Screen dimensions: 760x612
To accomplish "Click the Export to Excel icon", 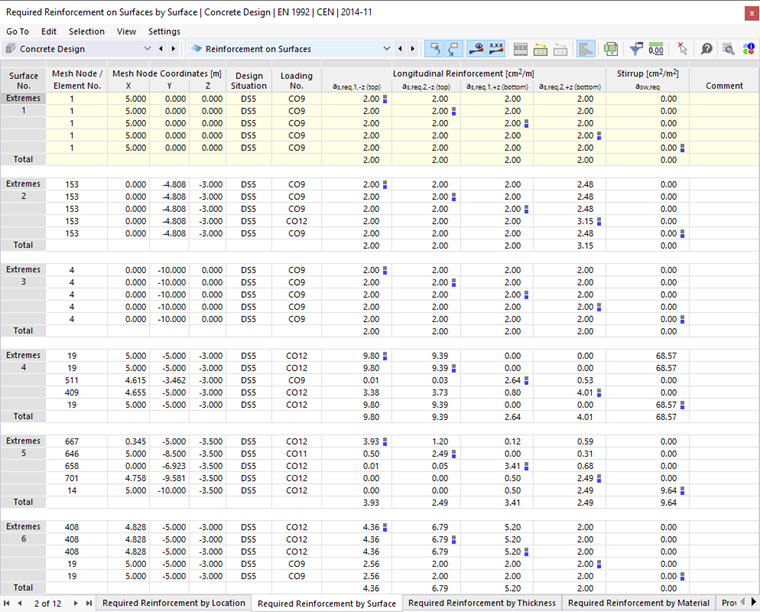I will (x=610, y=48).
